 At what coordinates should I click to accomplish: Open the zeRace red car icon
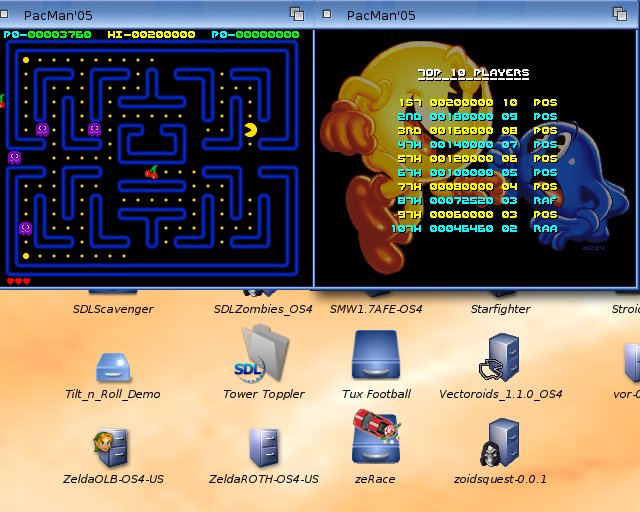click(x=376, y=437)
